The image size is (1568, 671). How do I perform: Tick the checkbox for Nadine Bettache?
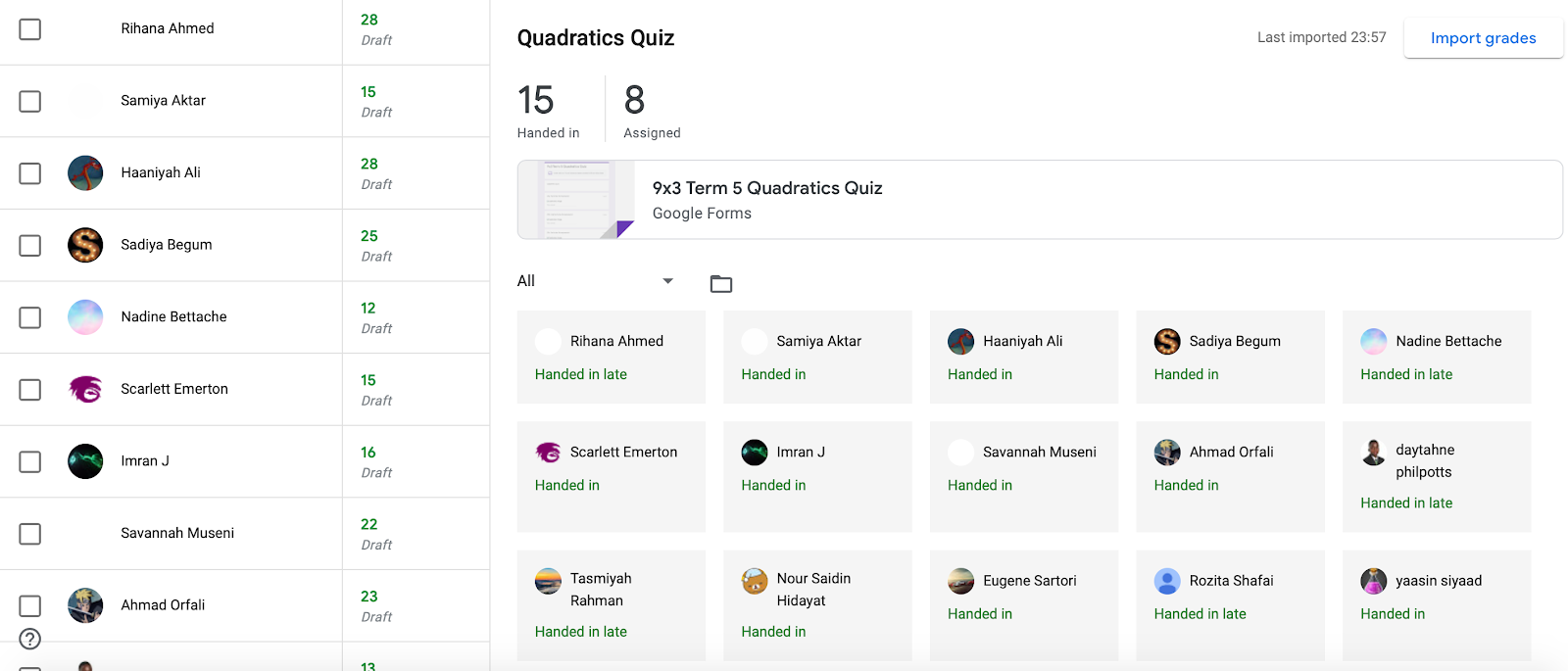click(30, 317)
